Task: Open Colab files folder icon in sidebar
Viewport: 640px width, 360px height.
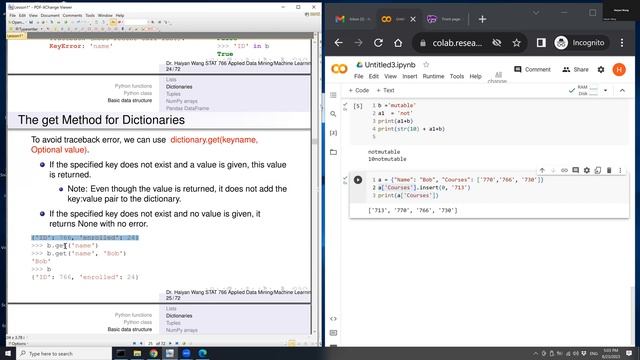Action: point(333,152)
